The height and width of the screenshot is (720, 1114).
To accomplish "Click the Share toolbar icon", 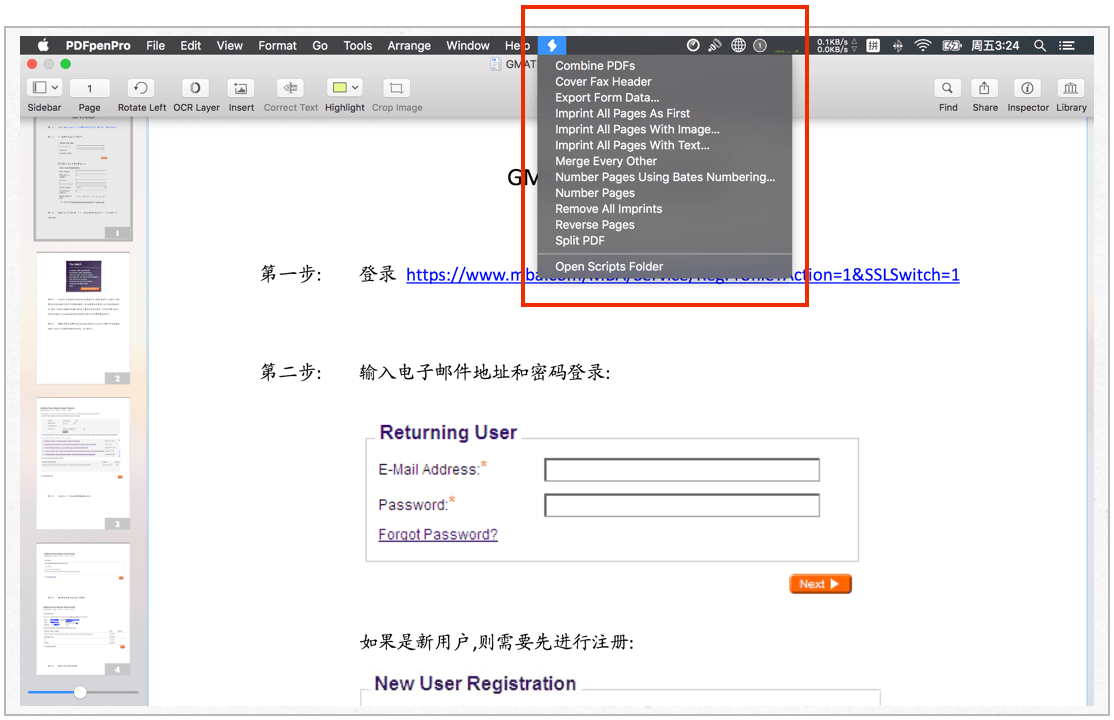I will [984, 87].
